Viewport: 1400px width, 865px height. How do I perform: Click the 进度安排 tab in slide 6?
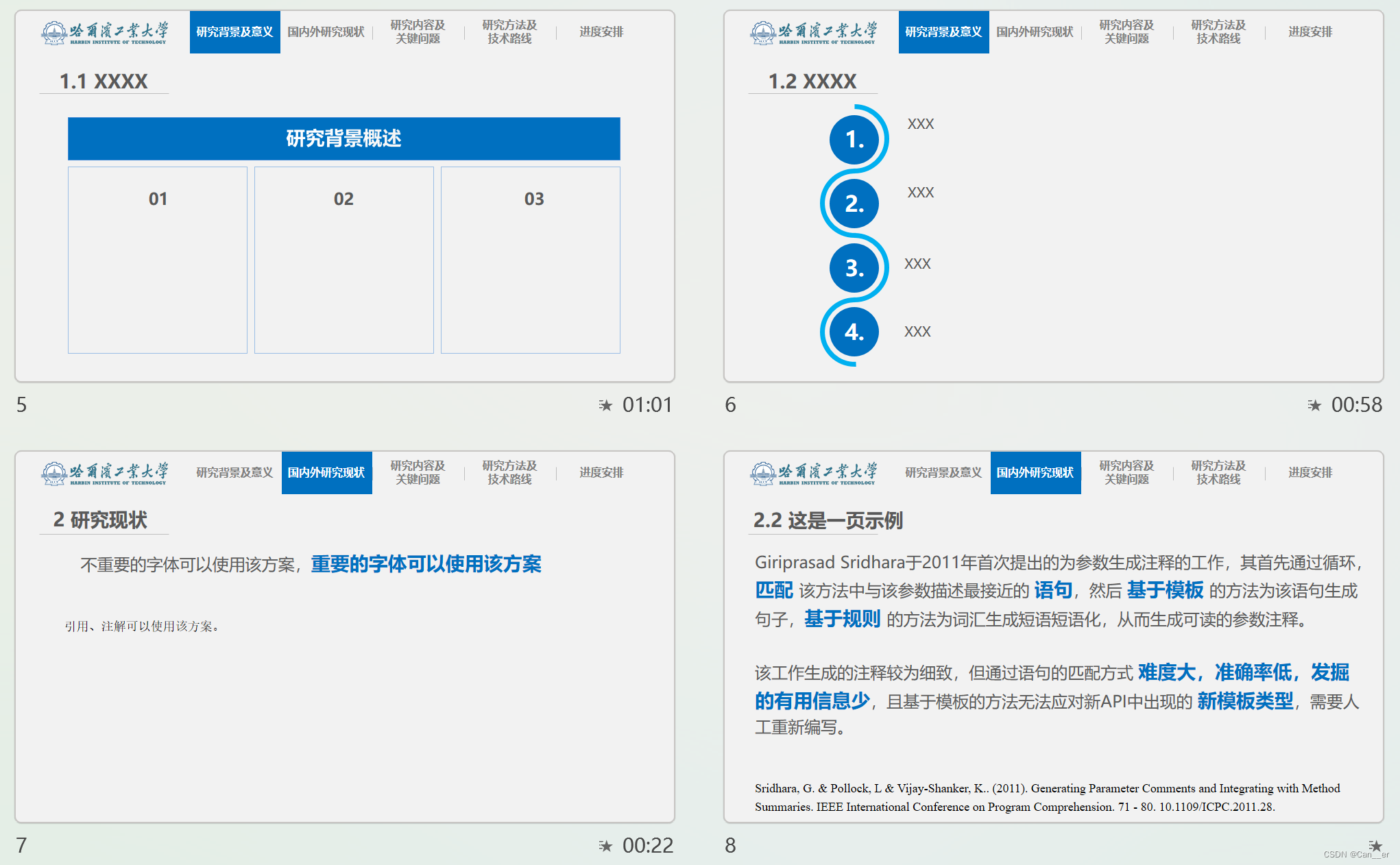pos(1311,32)
